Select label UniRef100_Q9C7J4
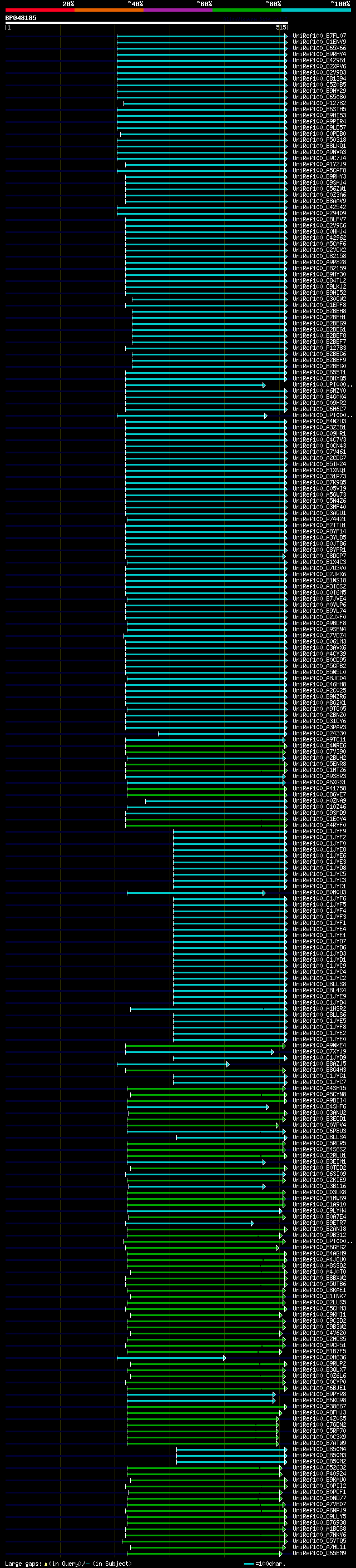 point(319,159)
